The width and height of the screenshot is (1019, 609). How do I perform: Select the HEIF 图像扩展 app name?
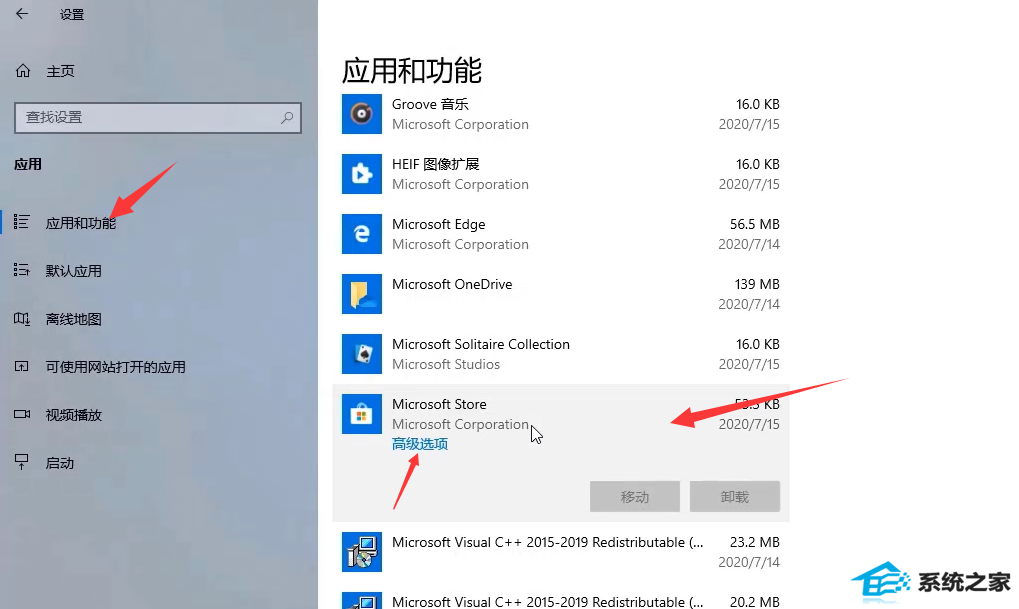coord(435,164)
